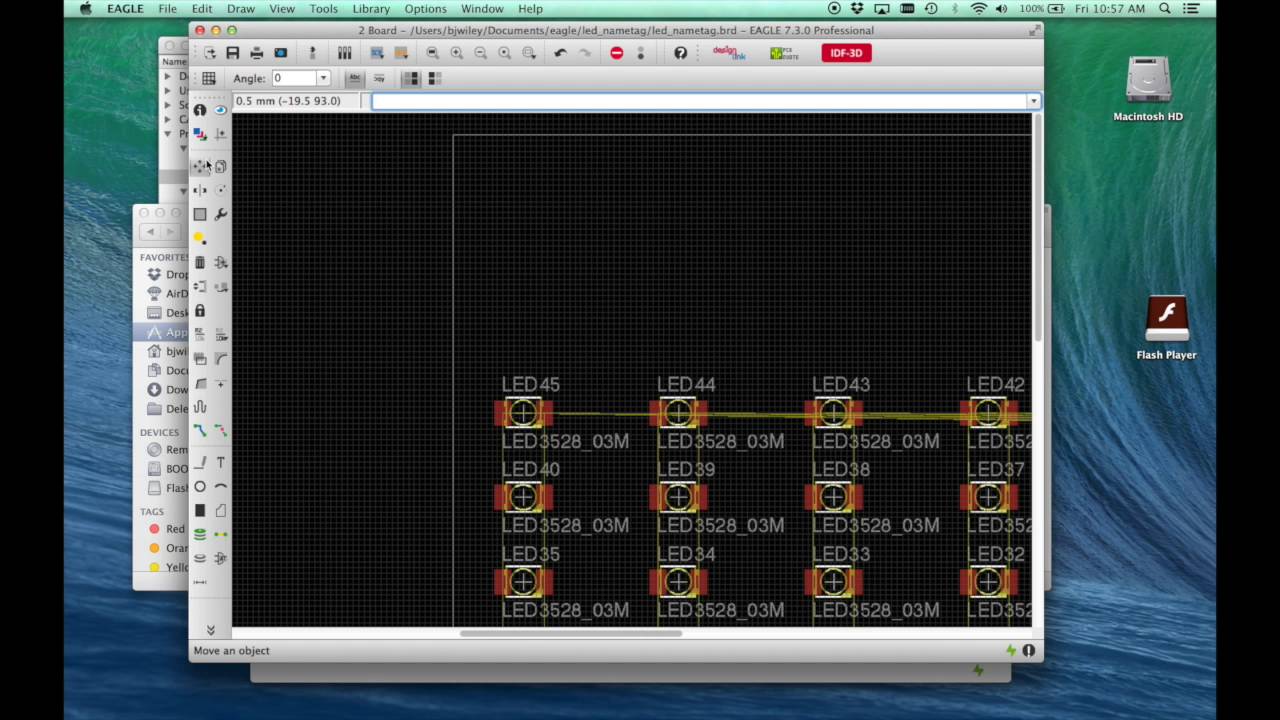1280x720 pixels.
Task: Undo the last action
Action: click(561, 53)
